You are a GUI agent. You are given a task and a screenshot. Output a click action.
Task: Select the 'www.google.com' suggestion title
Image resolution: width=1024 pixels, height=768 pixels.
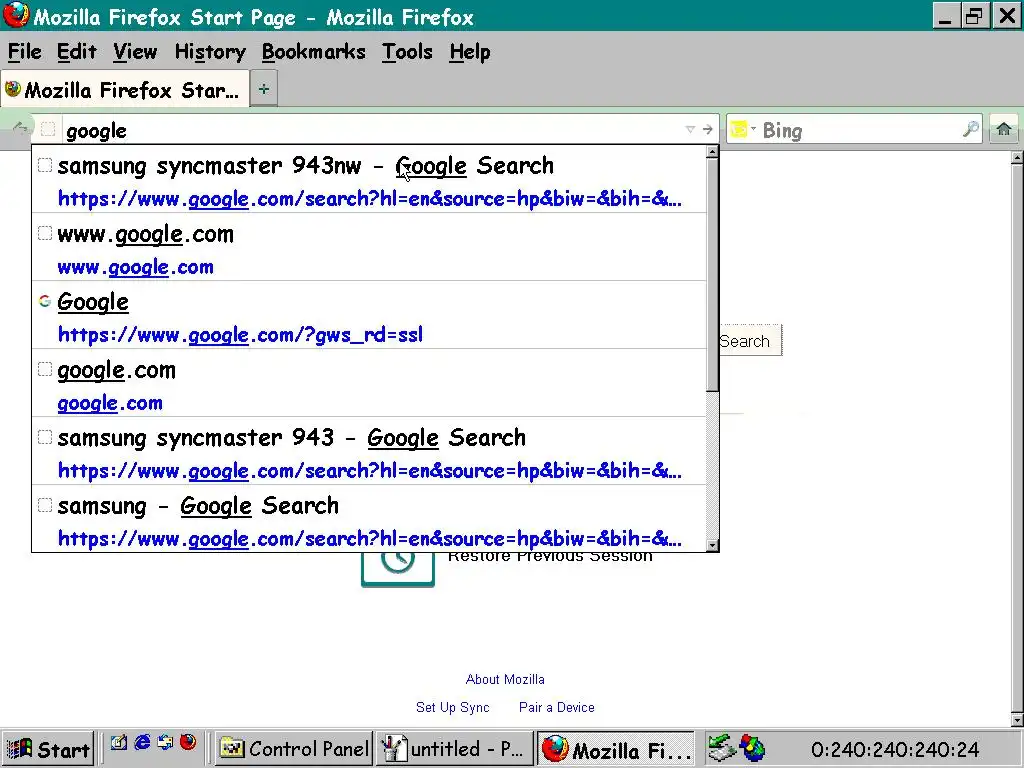[x=146, y=234]
